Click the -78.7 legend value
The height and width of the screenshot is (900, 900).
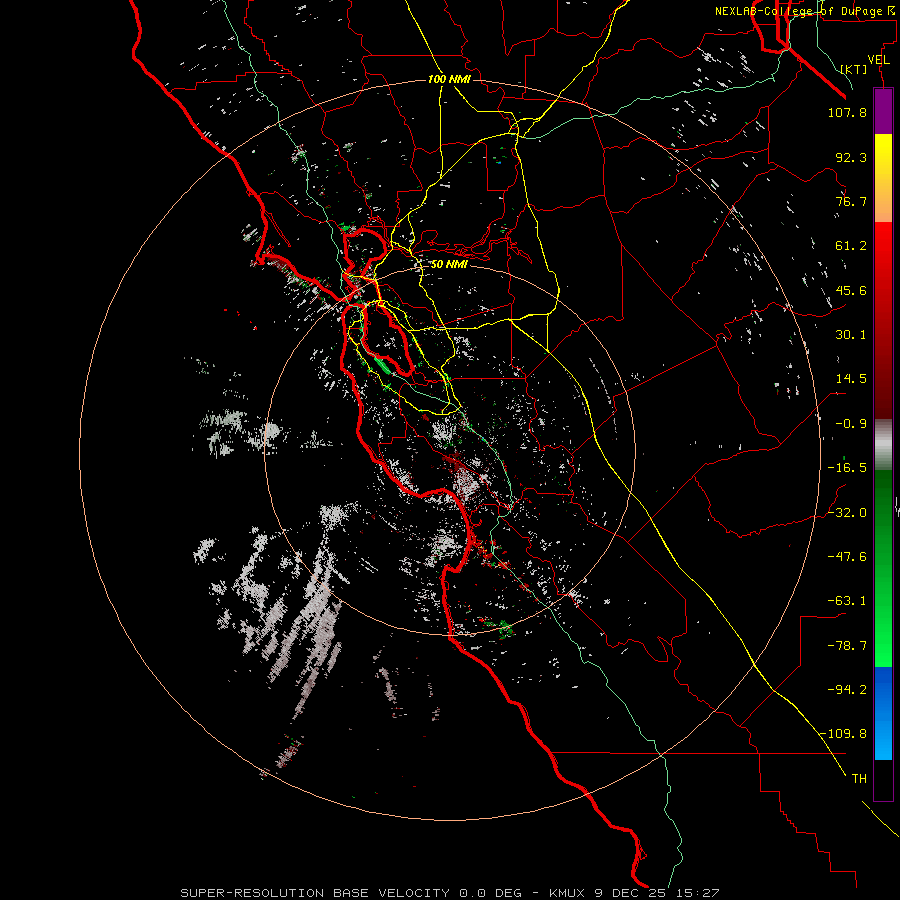click(x=847, y=646)
